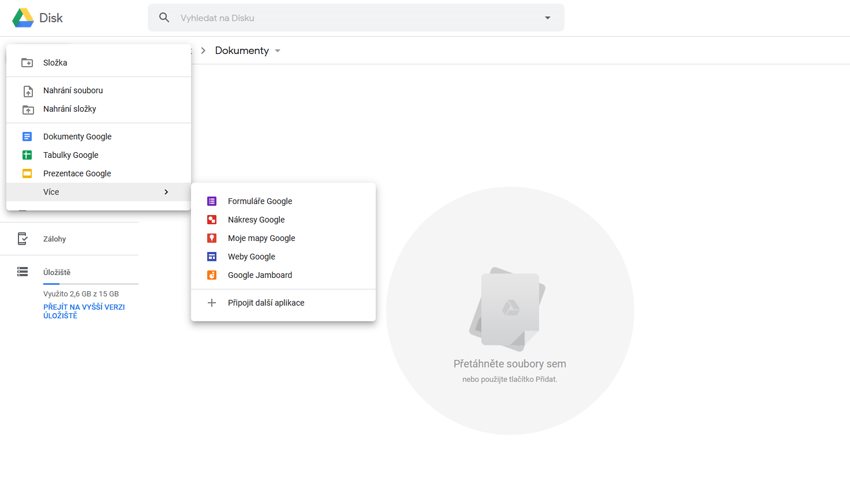Open Google Jamboard icon
This screenshot has width=850, height=500.
pyautogui.click(x=211, y=275)
